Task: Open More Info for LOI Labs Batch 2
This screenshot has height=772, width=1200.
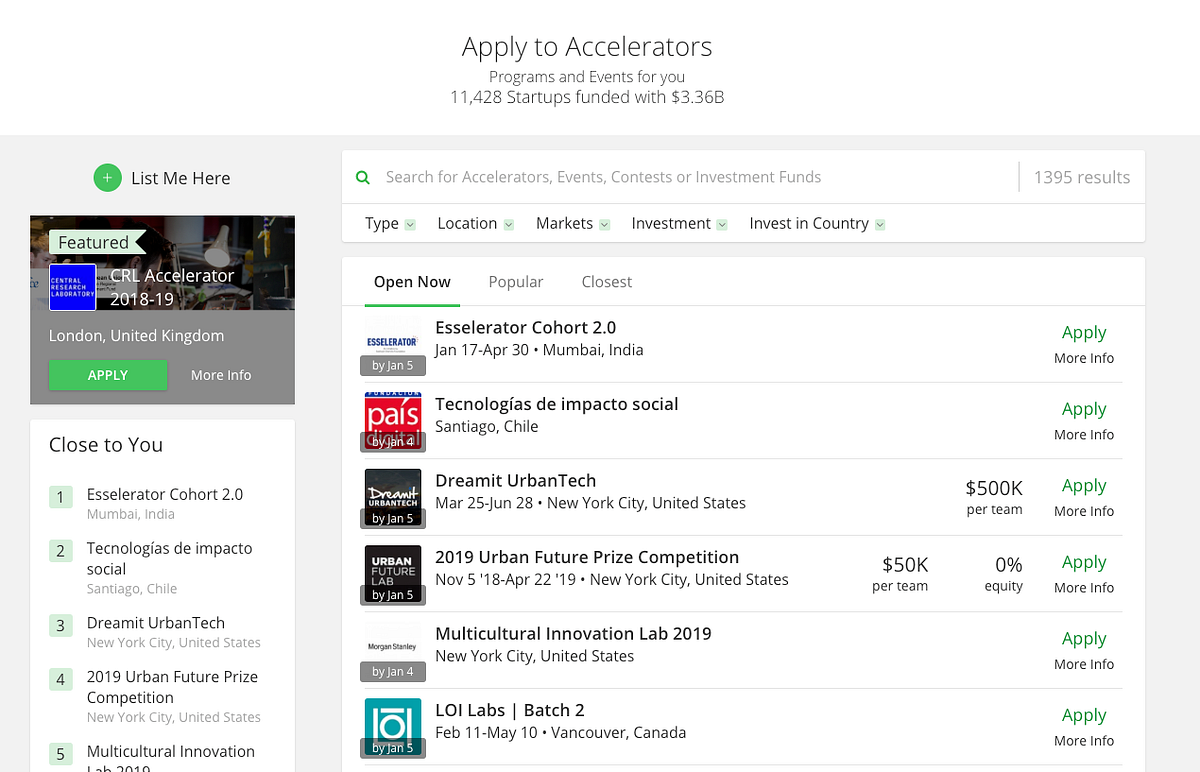Action: point(1084,741)
